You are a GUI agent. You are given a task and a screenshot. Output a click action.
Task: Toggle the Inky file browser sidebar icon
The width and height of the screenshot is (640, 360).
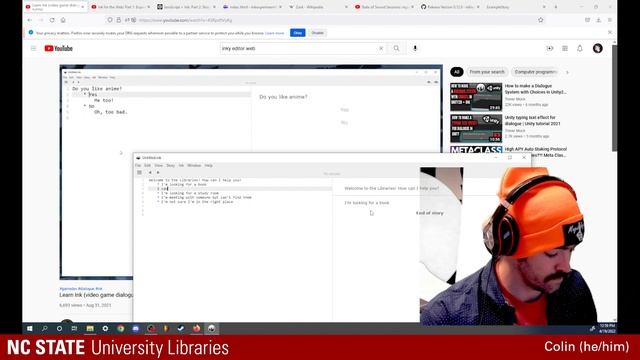tap(139, 173)
